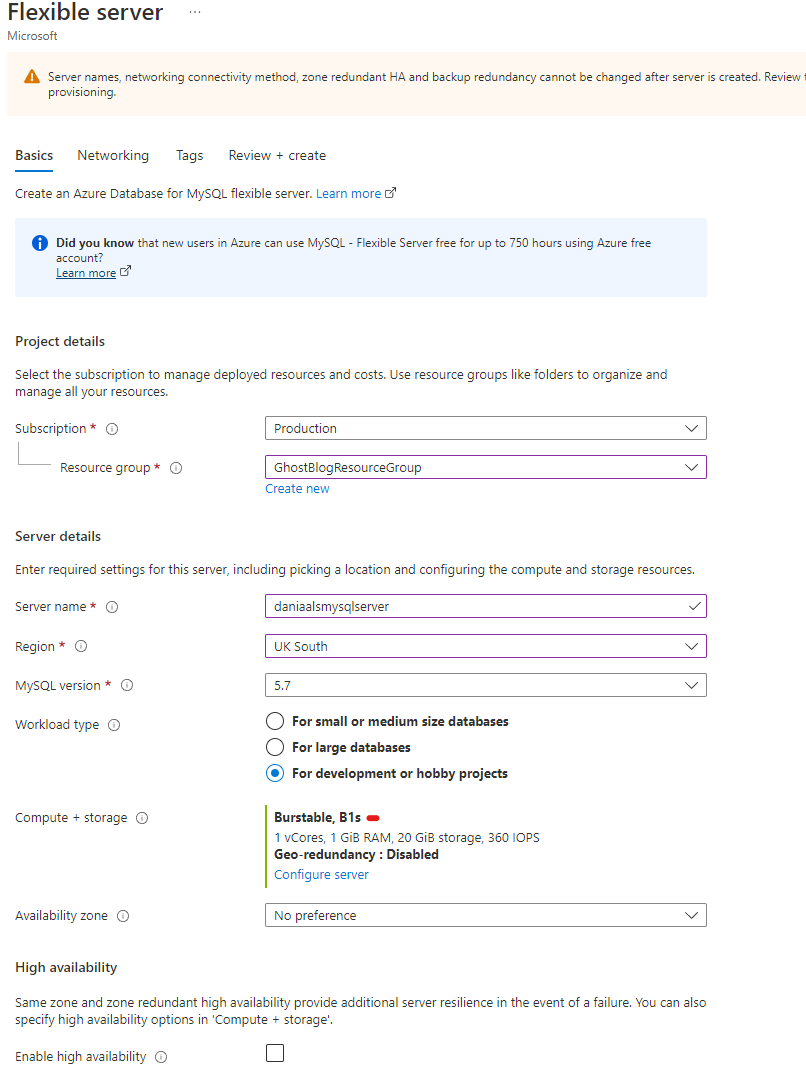Screen dimensions: 806x1079
Task: Open the ellipsis menu beside Flexible server title
Action: point(195,12)
